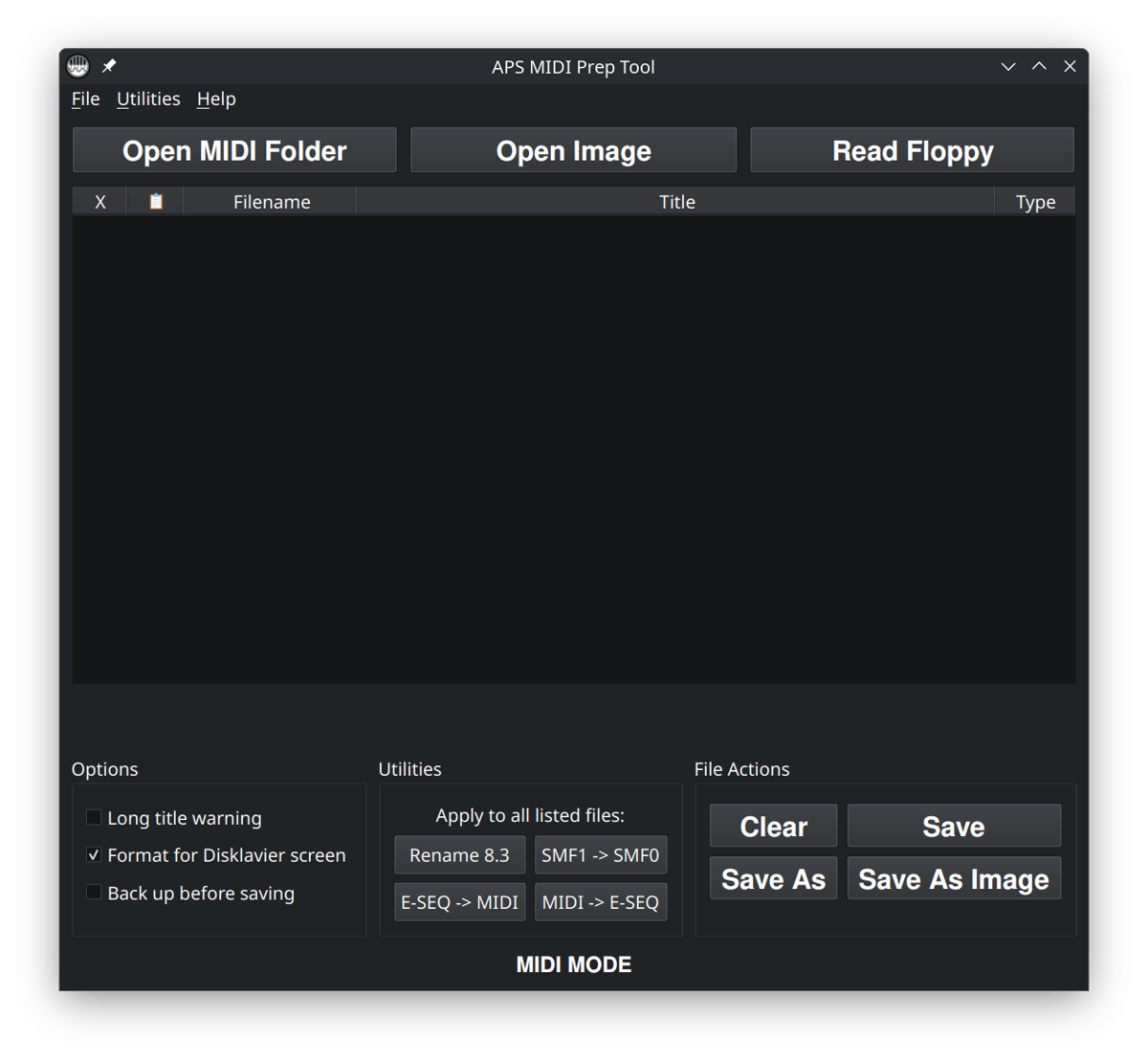The width and height of the screenshot is (1148, 1061).
Task: Click the pin window icon
Action: [109, 66]
